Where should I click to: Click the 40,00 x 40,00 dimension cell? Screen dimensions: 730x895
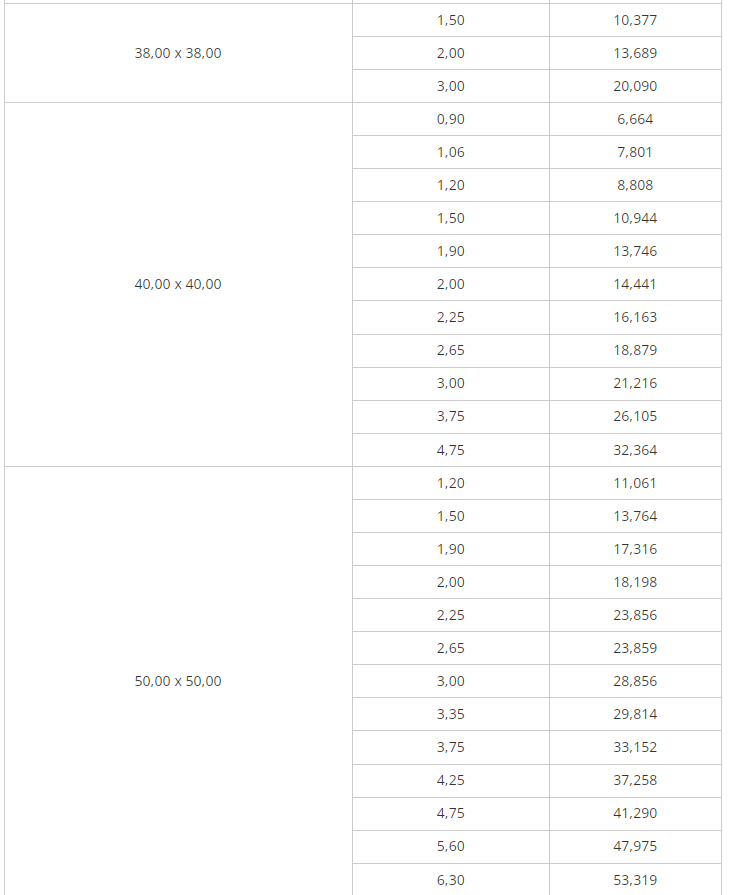(178, 284)
